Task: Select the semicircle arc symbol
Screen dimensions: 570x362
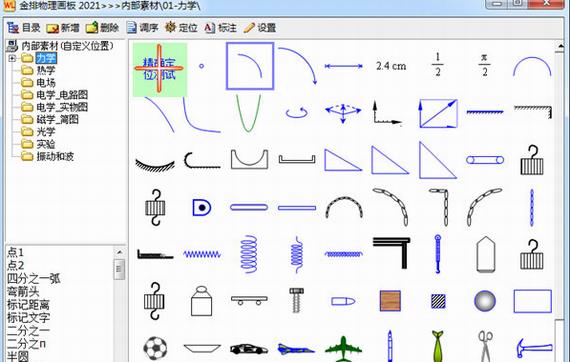Action: point(532,67)
